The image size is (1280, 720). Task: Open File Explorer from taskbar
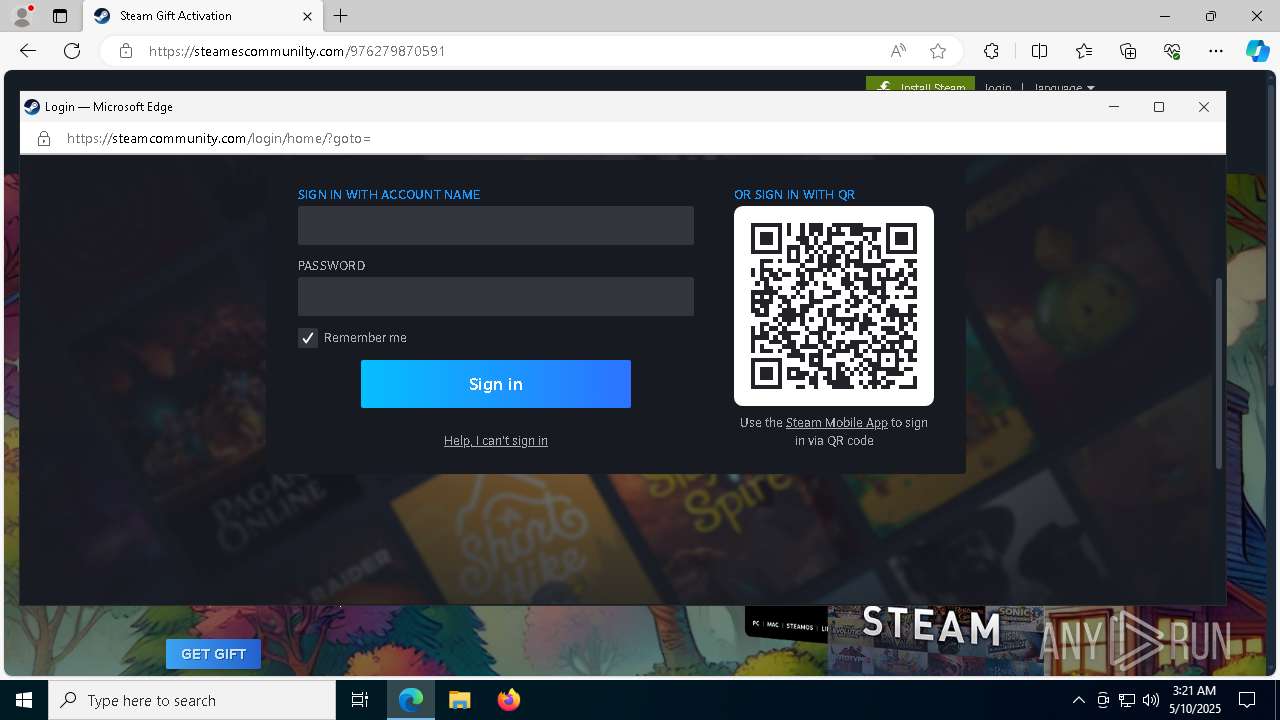click(x=459, y=700)
